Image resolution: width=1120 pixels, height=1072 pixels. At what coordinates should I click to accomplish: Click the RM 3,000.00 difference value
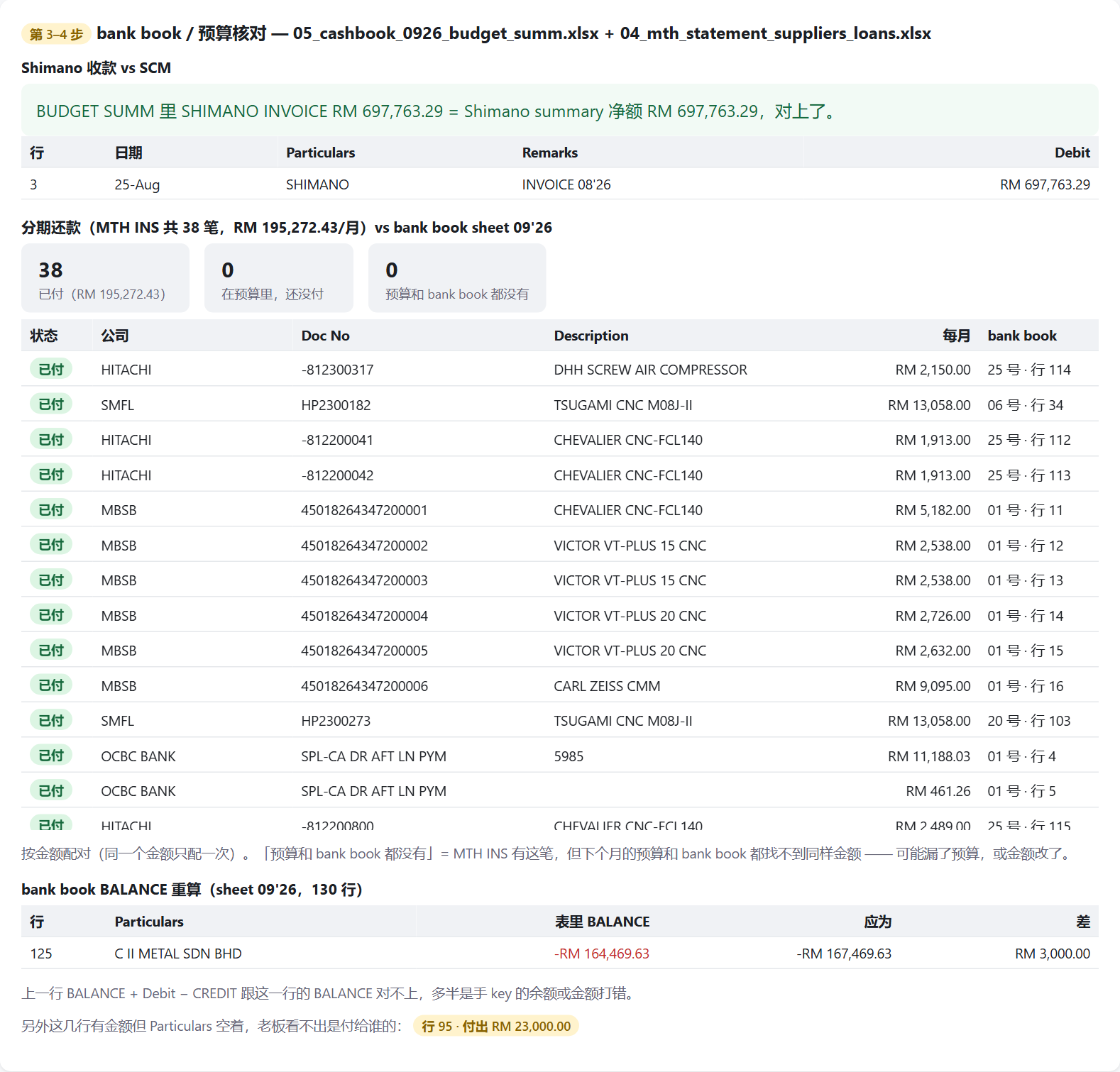1053,954
